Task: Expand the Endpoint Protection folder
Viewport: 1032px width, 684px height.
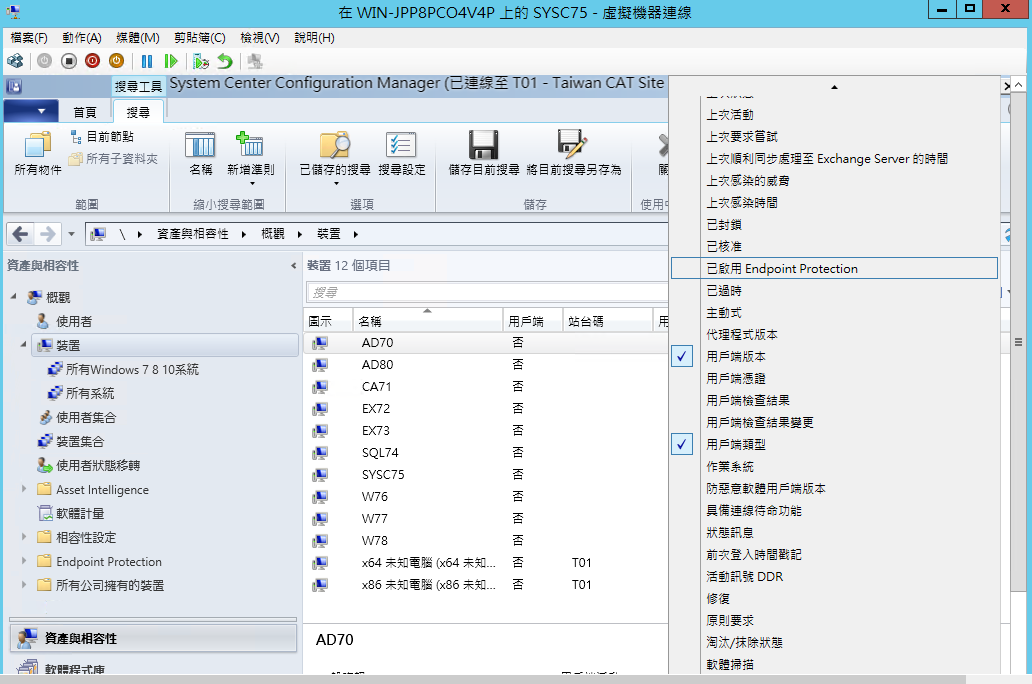Action: [24, 561]
